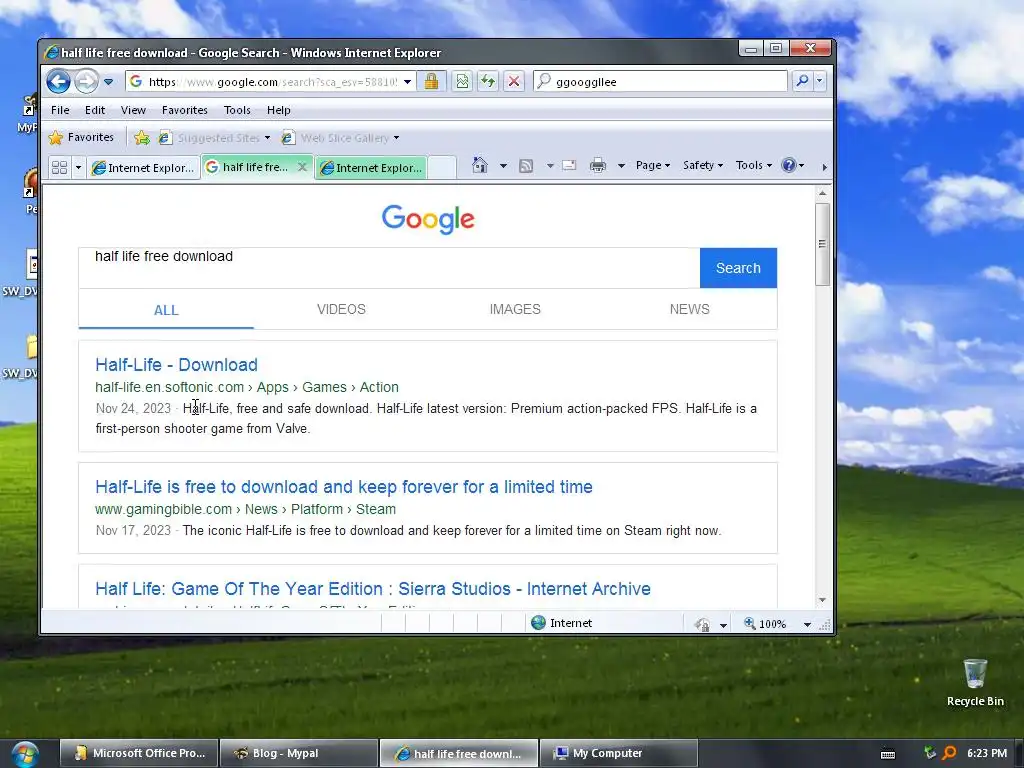Expand the address bar history dropdown

tap(408, 82)
